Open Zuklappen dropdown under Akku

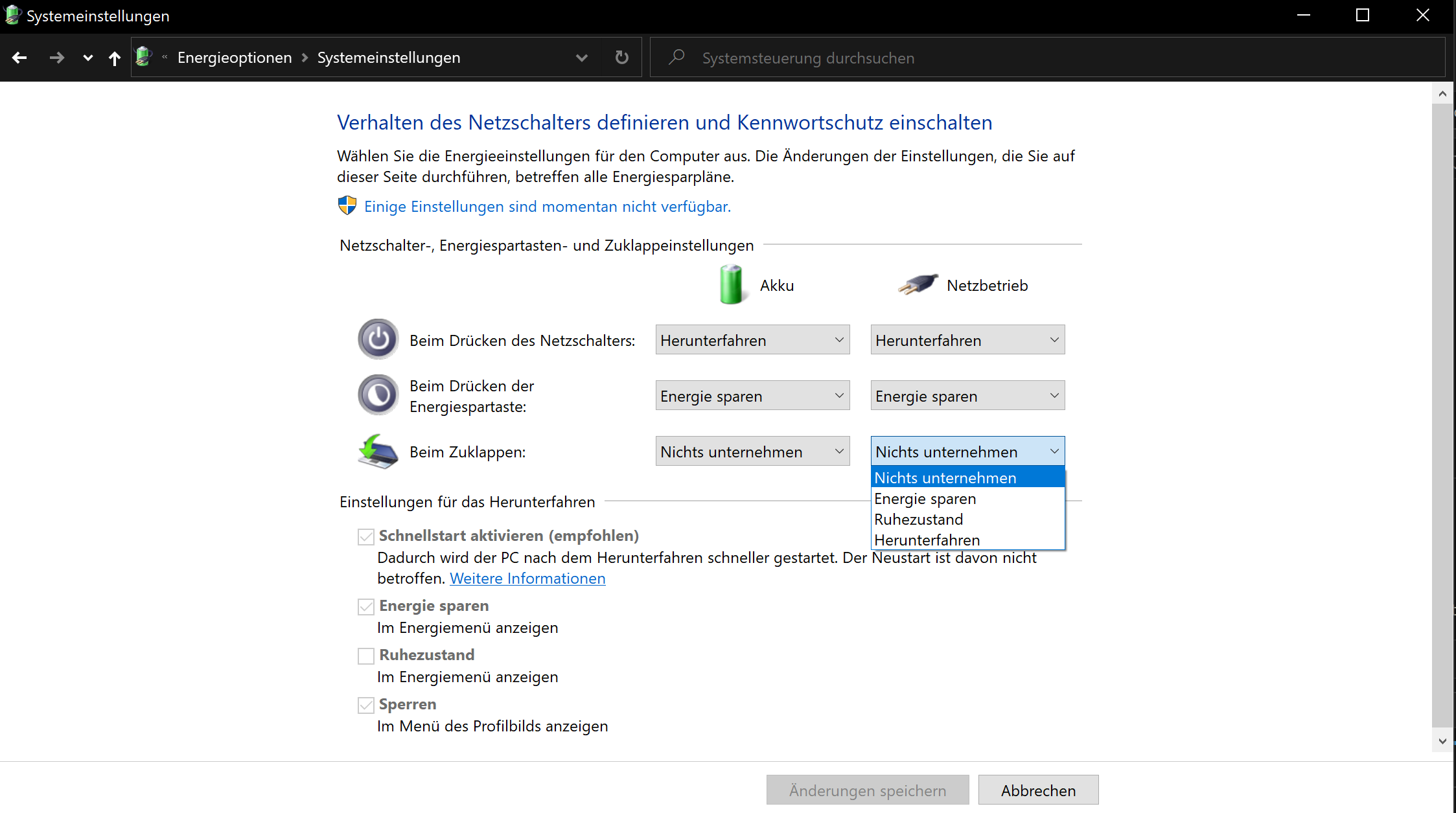752,452
